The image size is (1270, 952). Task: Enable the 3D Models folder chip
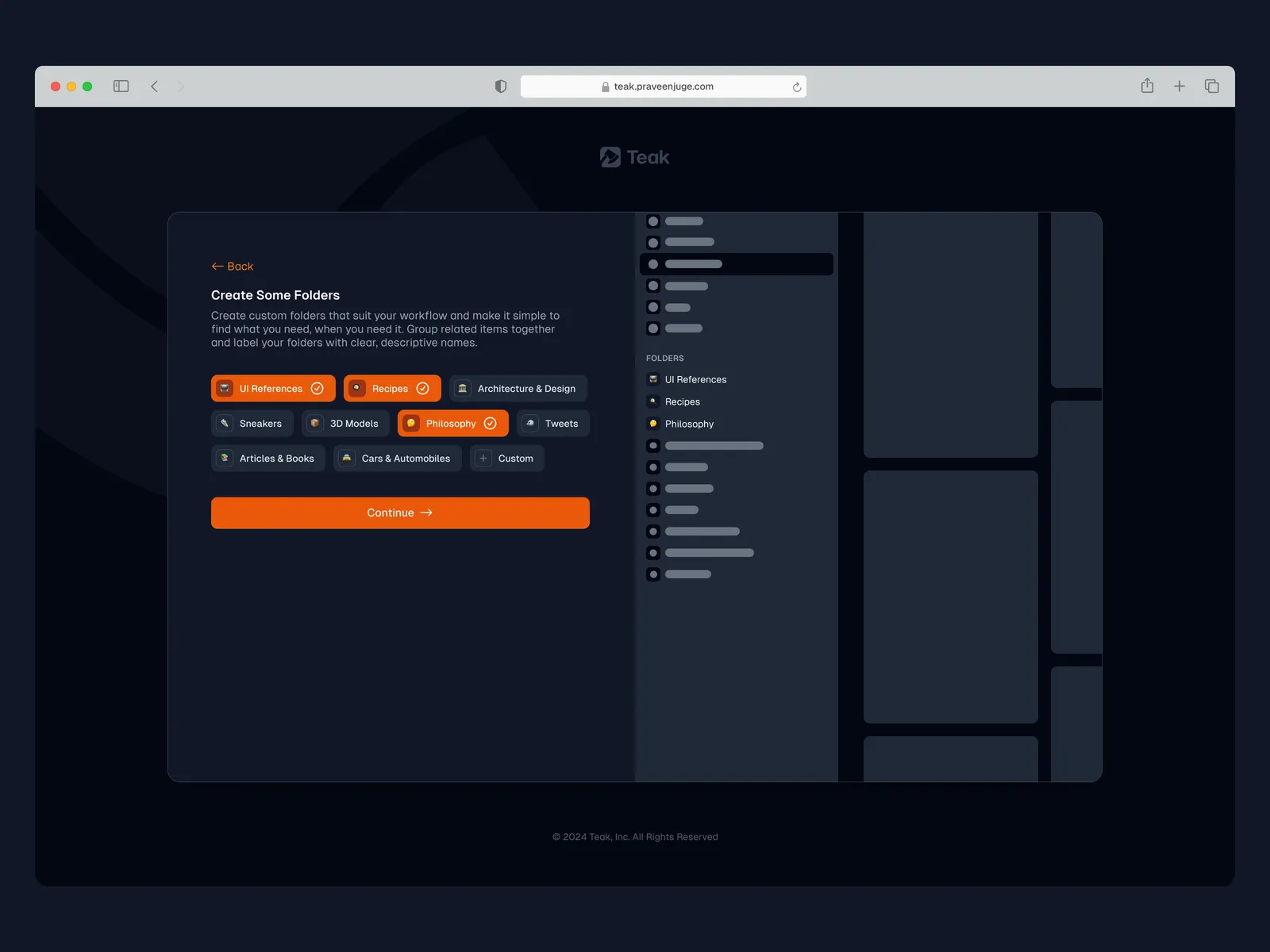pyautogui.click(x=345, y=424)
